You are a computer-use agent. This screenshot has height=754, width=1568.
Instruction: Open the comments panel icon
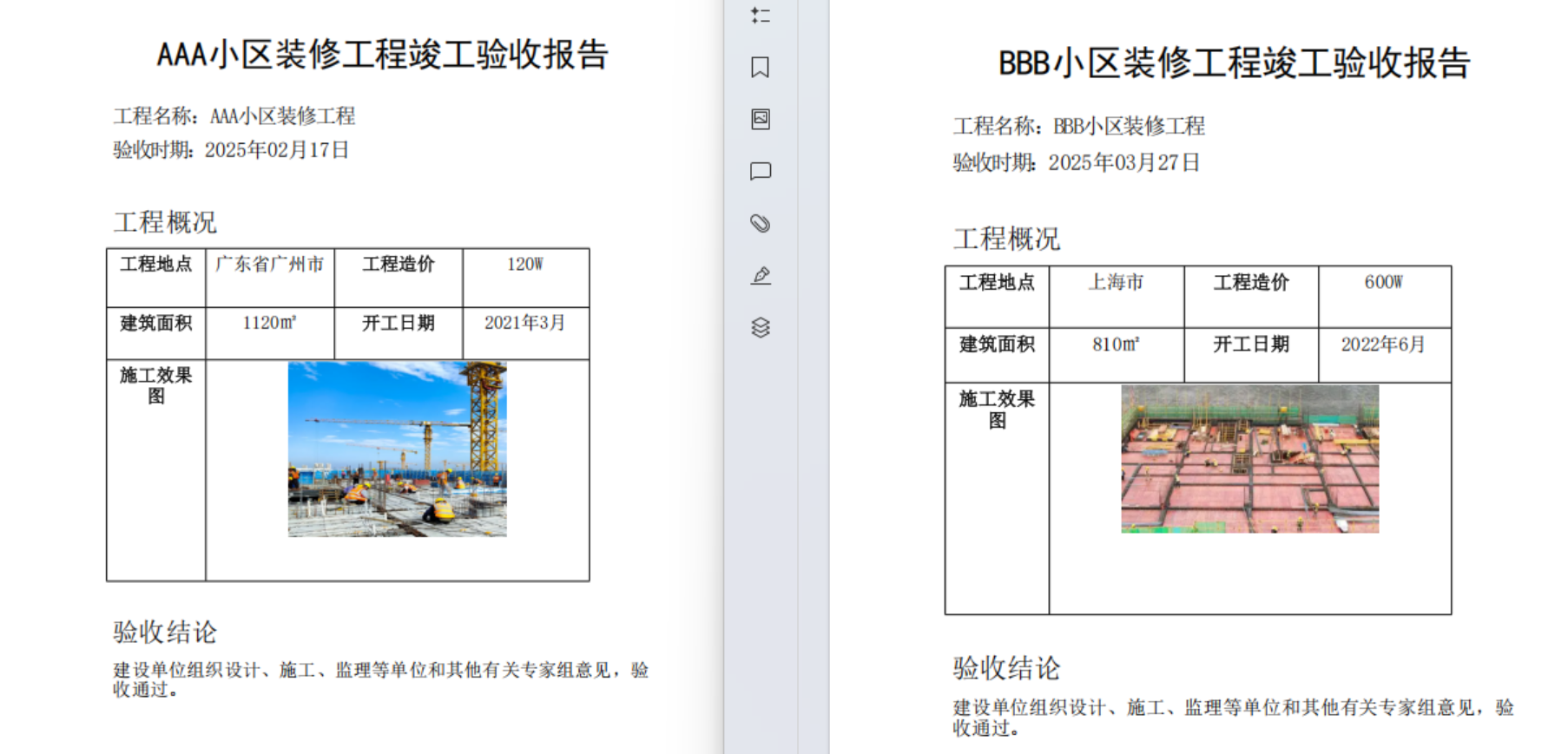tap(761, 171)
